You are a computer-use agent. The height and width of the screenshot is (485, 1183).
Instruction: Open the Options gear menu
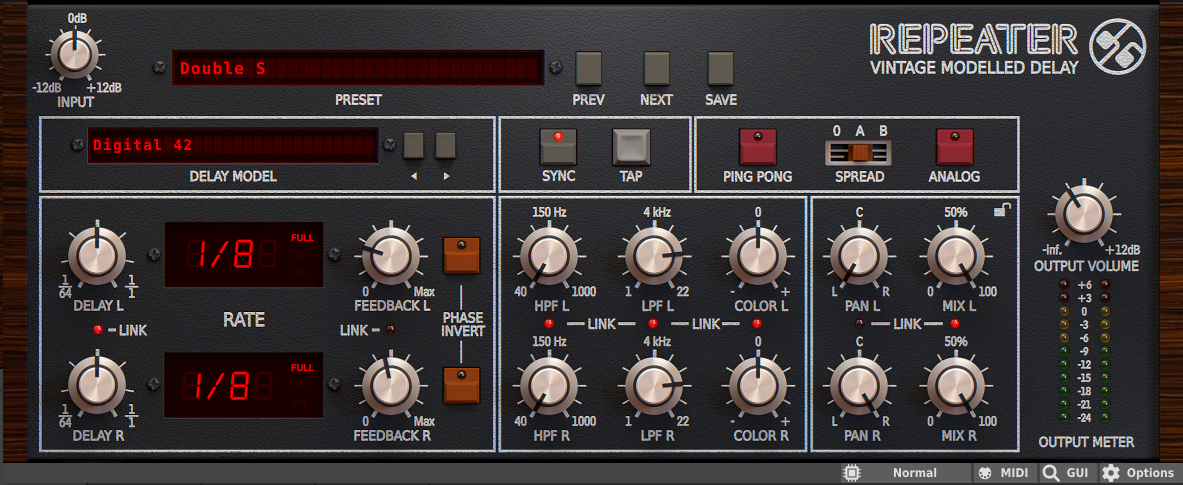tap(1139, 473)
